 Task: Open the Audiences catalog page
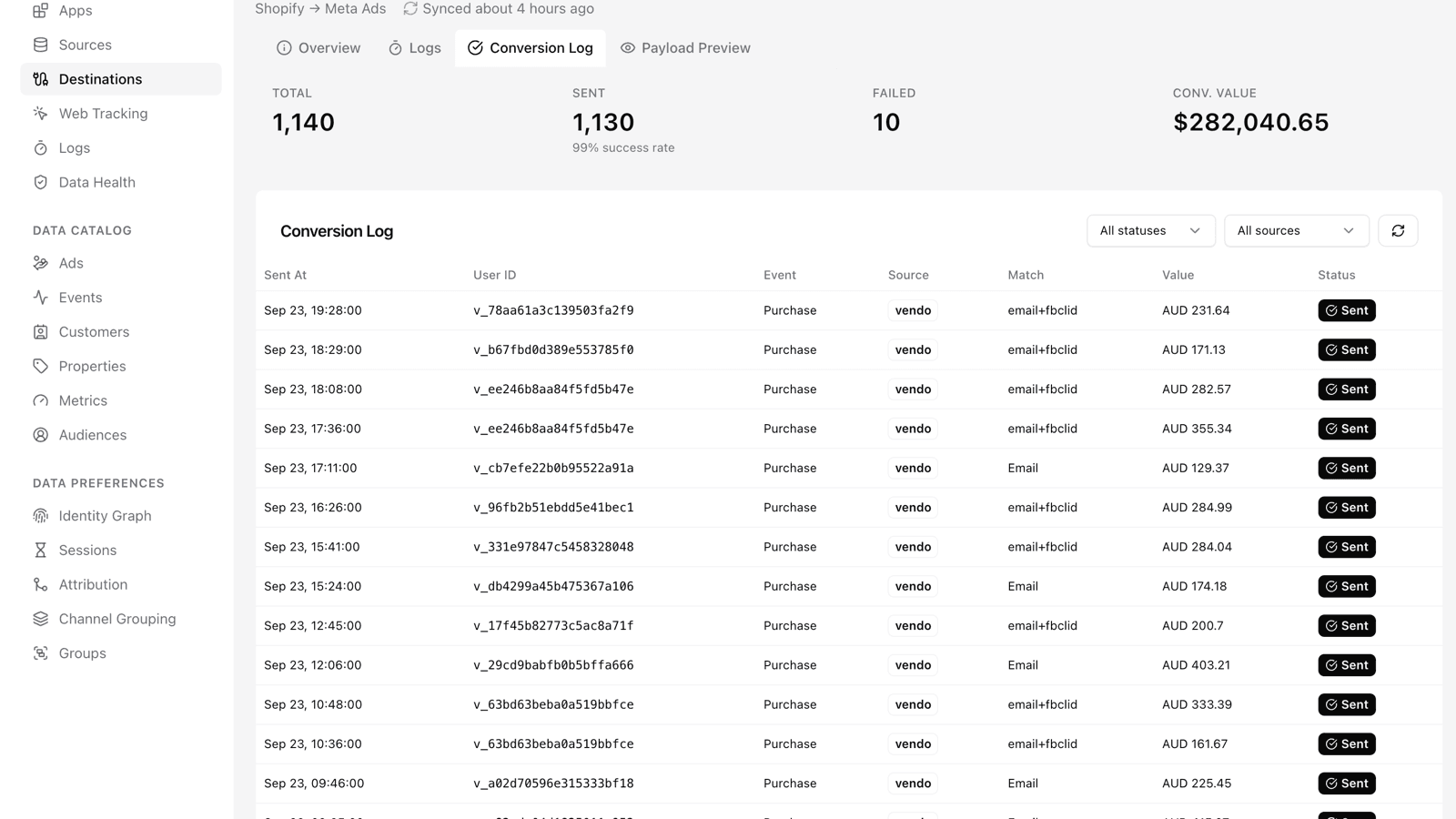pos(121,435)
